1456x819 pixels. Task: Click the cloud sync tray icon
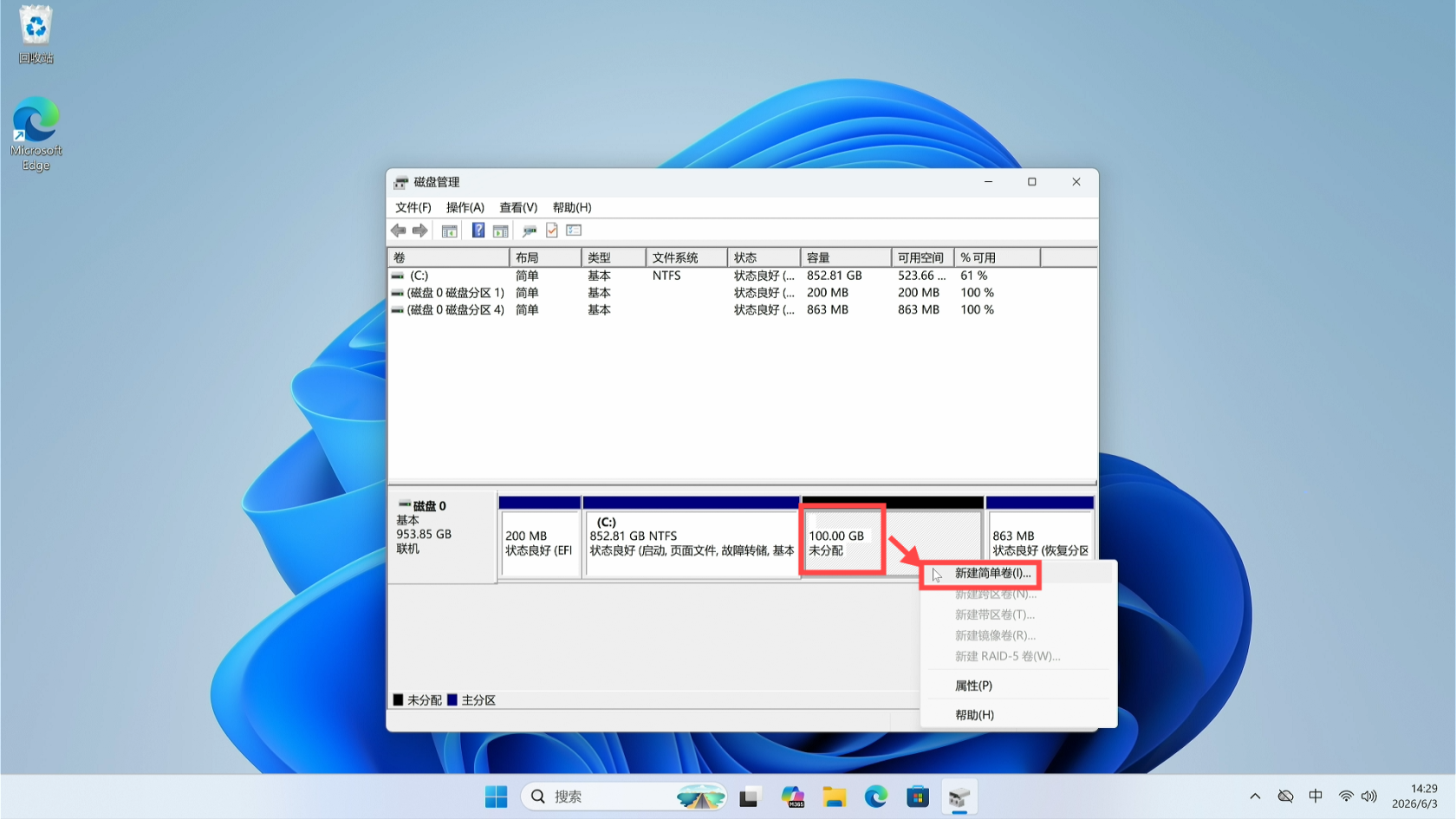1286,796
